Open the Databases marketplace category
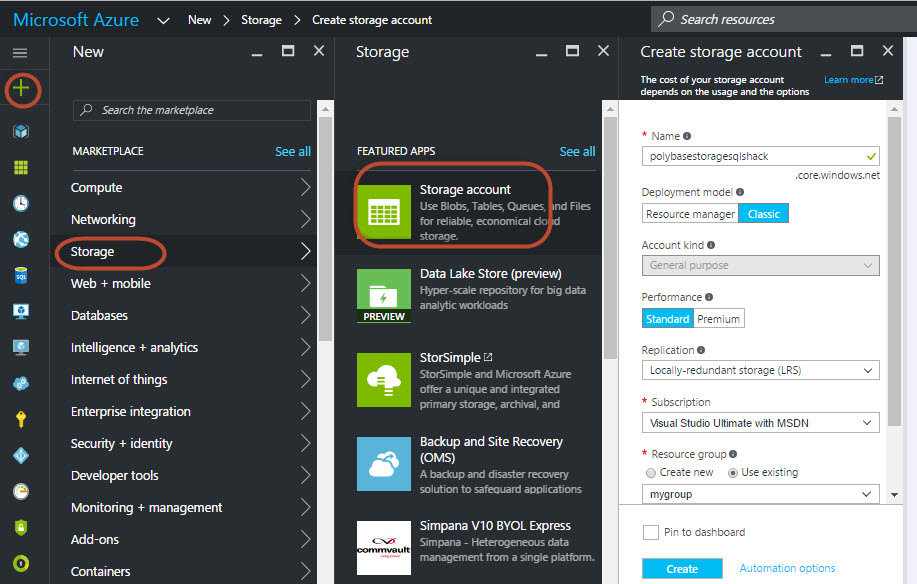This screenshot has width=917, height=584. pyautogui.click(x=100, y=316)
